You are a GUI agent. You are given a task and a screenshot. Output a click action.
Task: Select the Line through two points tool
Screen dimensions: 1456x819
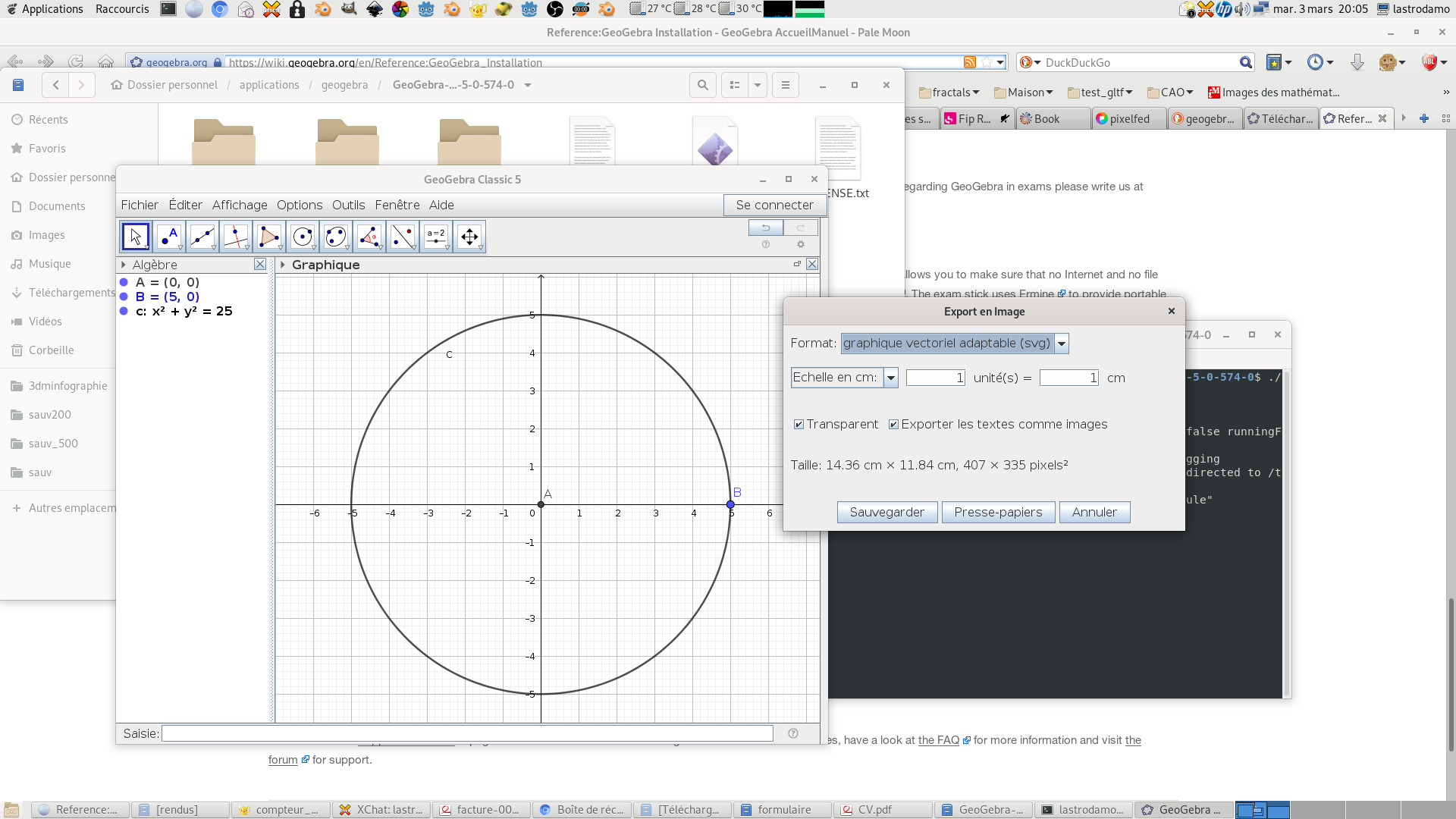[202, 237]
